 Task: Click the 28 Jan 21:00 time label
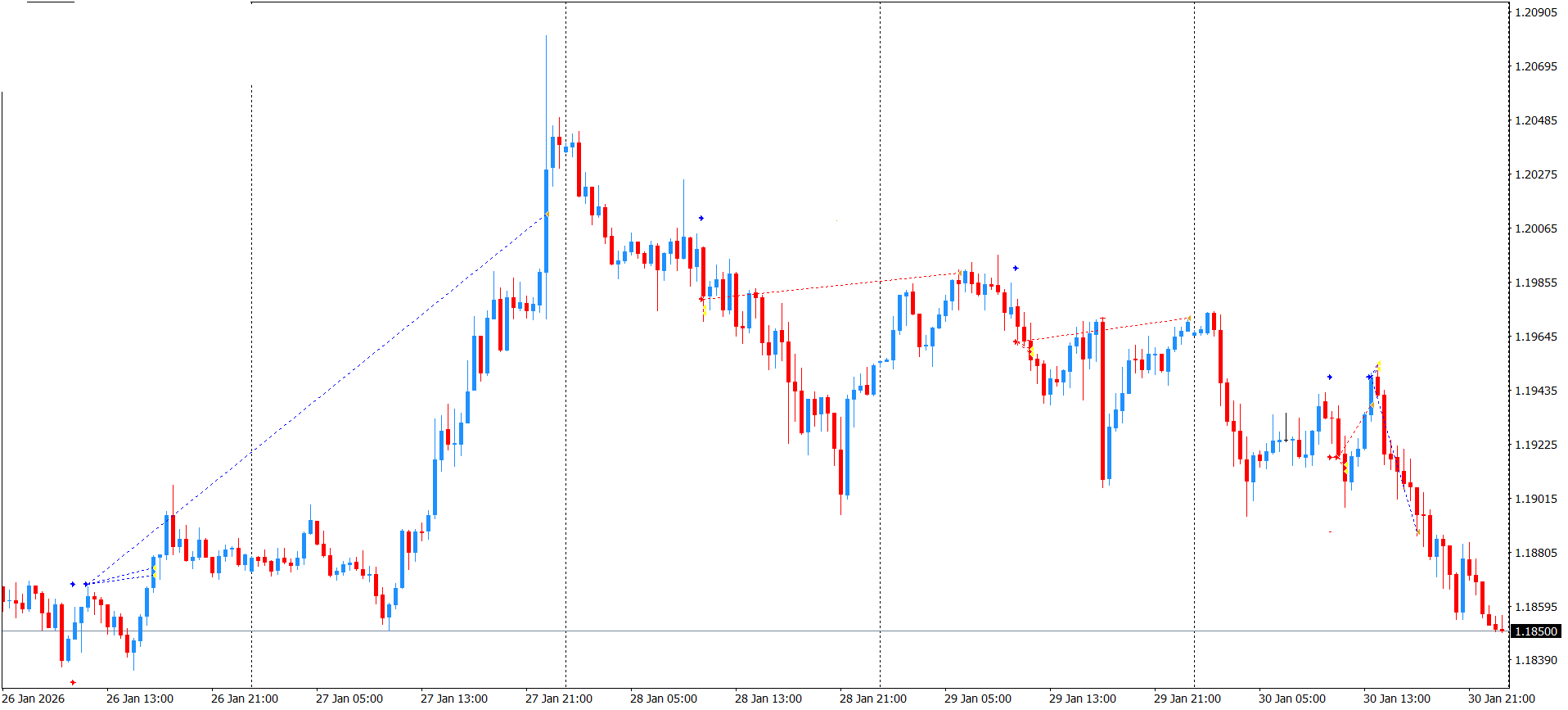tap(873, 699)
